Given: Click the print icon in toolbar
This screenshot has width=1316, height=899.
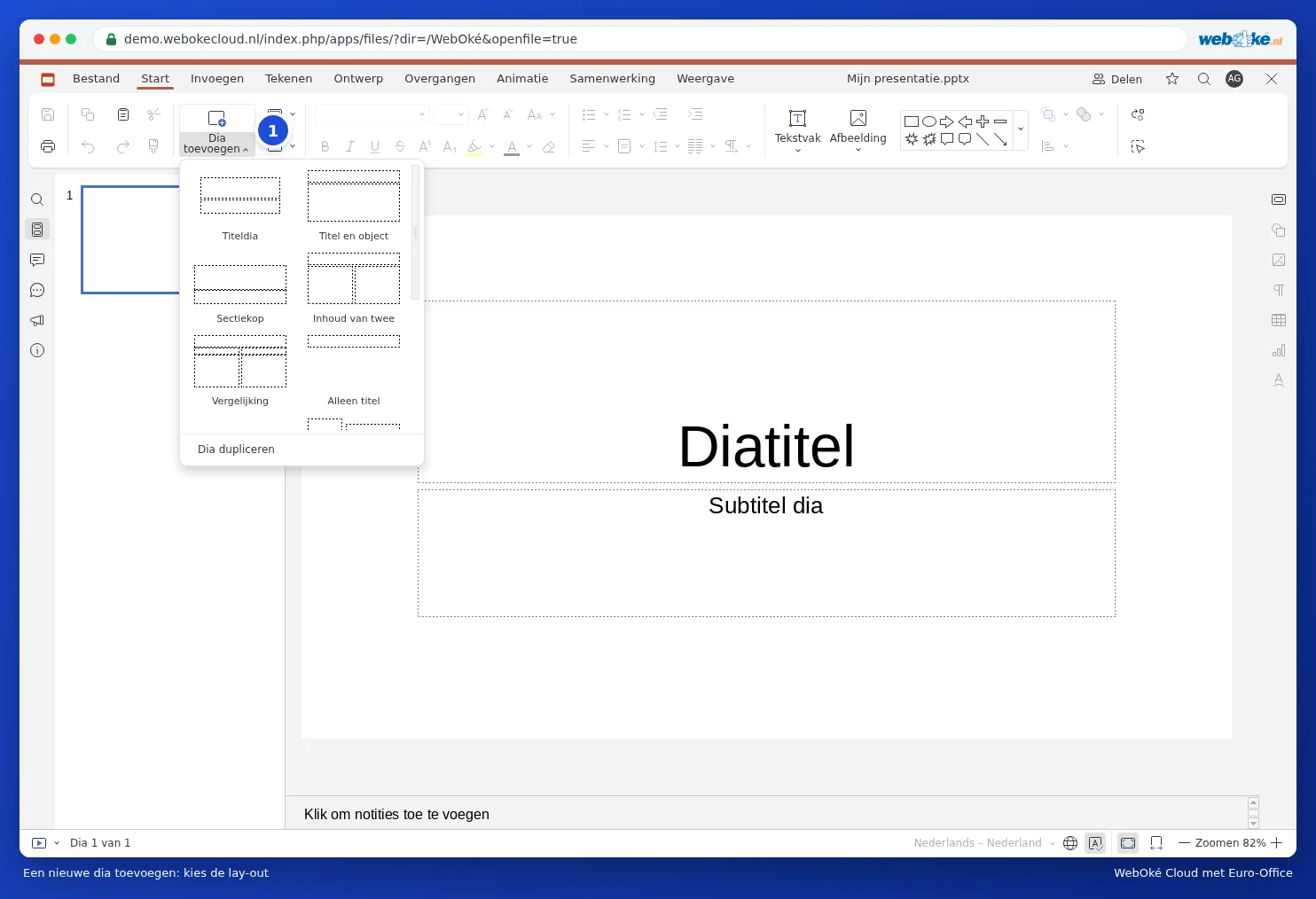Looking at the screenshot, I should point(48,146).
